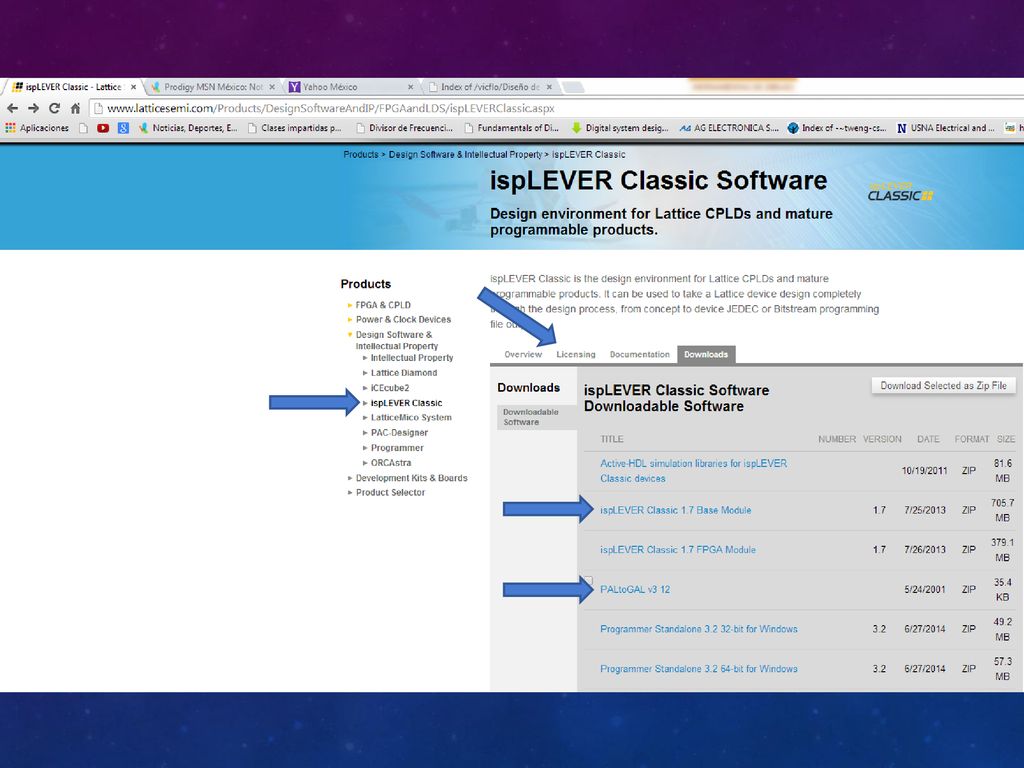
Task: Click the browser forward arrow
Action: pyautogui.click(x=33, y=108)
